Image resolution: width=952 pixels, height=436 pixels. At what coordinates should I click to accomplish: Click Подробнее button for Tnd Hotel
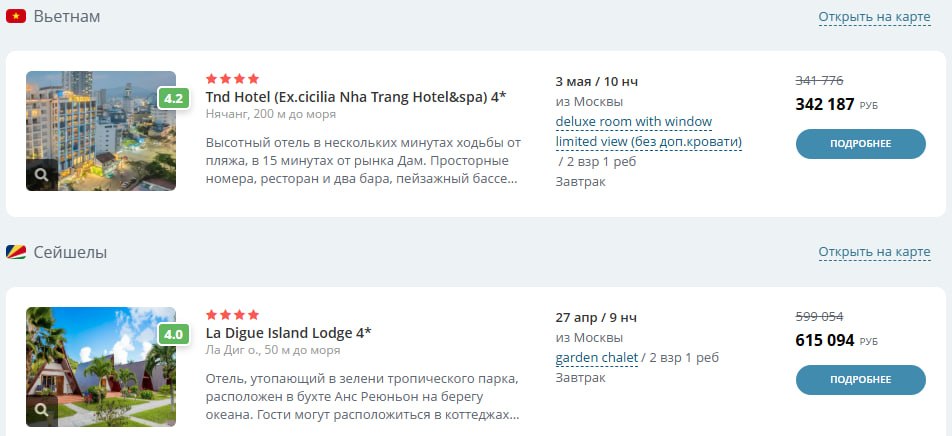click(x=860, y=144)
